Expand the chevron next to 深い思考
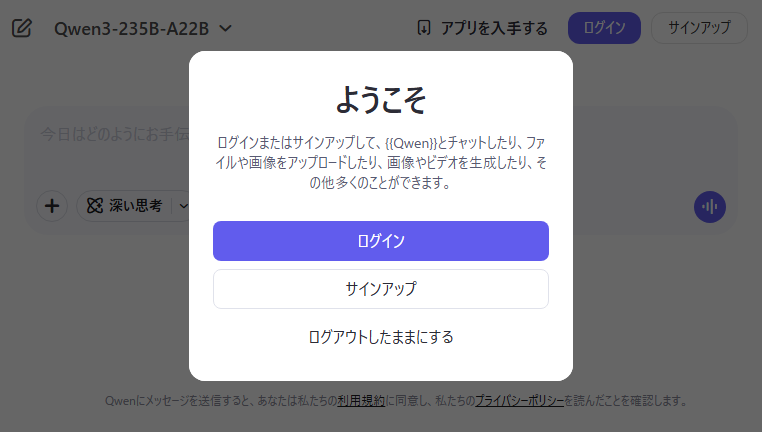762x432 pixels. [183, 206]
